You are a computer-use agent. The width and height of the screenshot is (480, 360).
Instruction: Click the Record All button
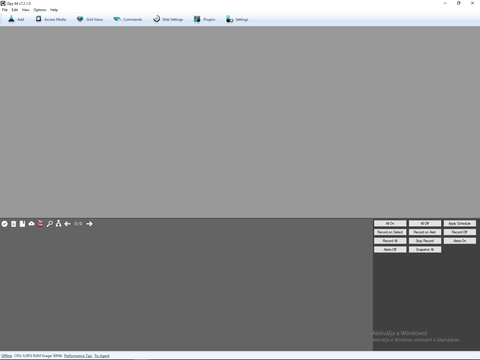(390, 241)
